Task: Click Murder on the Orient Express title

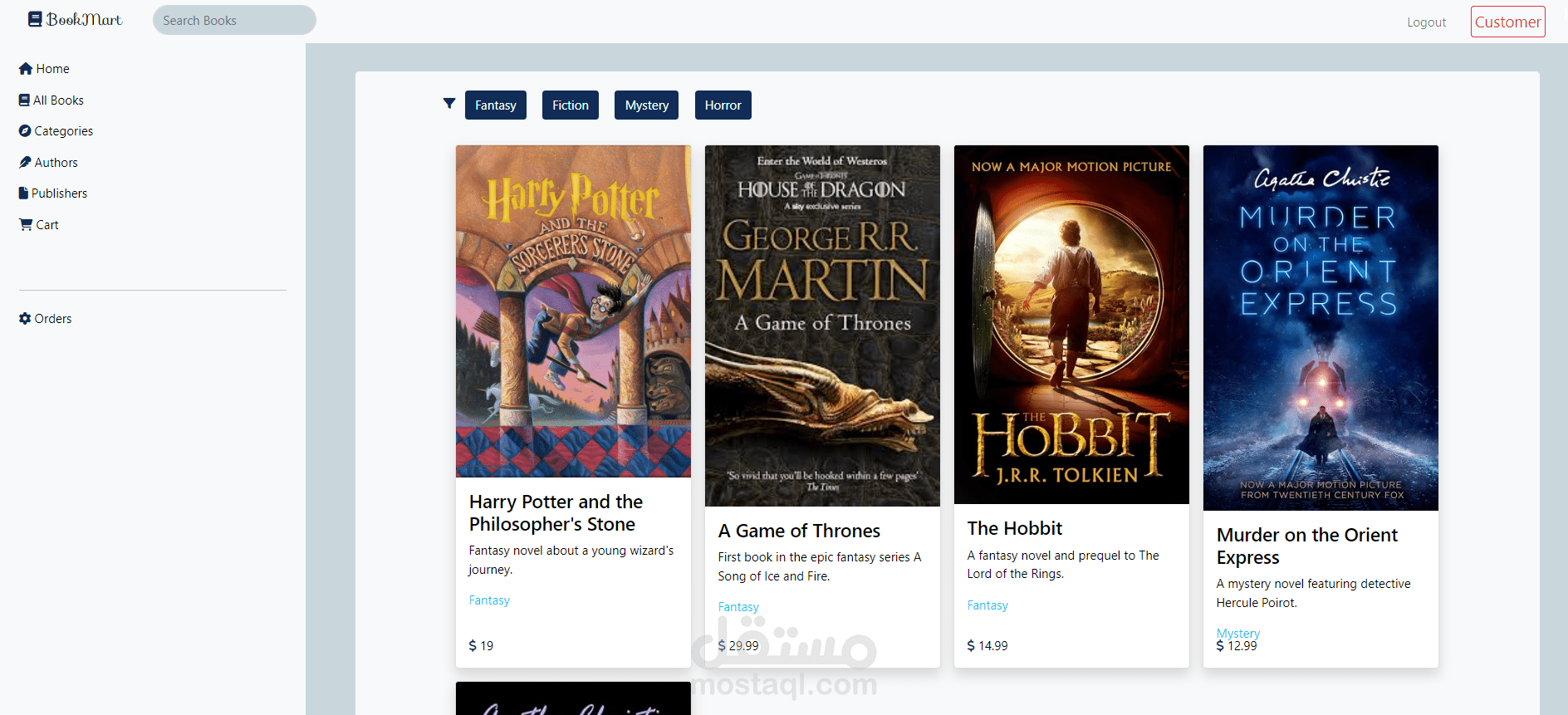Action: 1307,546
